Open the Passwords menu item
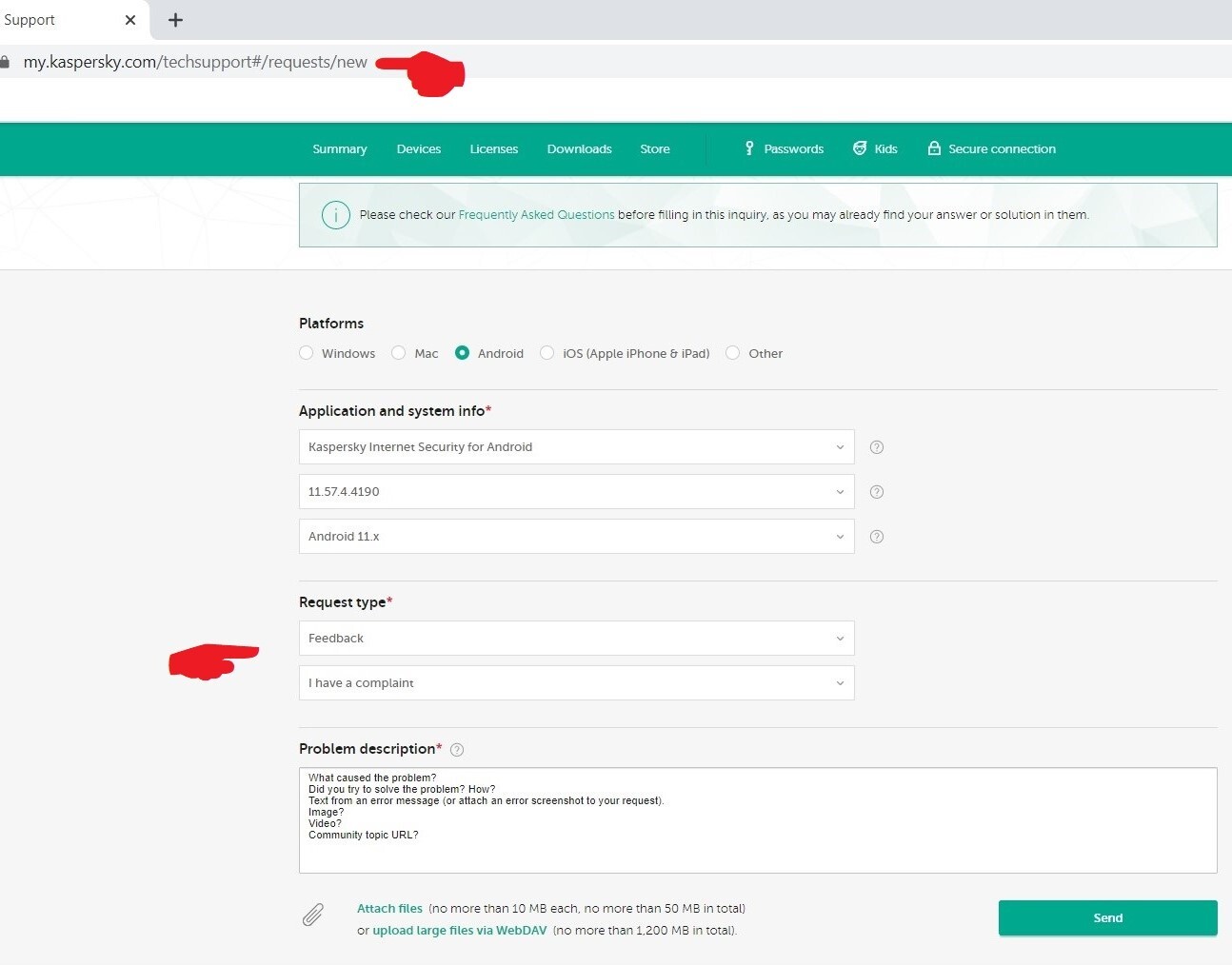 click(x=785, y=149)
